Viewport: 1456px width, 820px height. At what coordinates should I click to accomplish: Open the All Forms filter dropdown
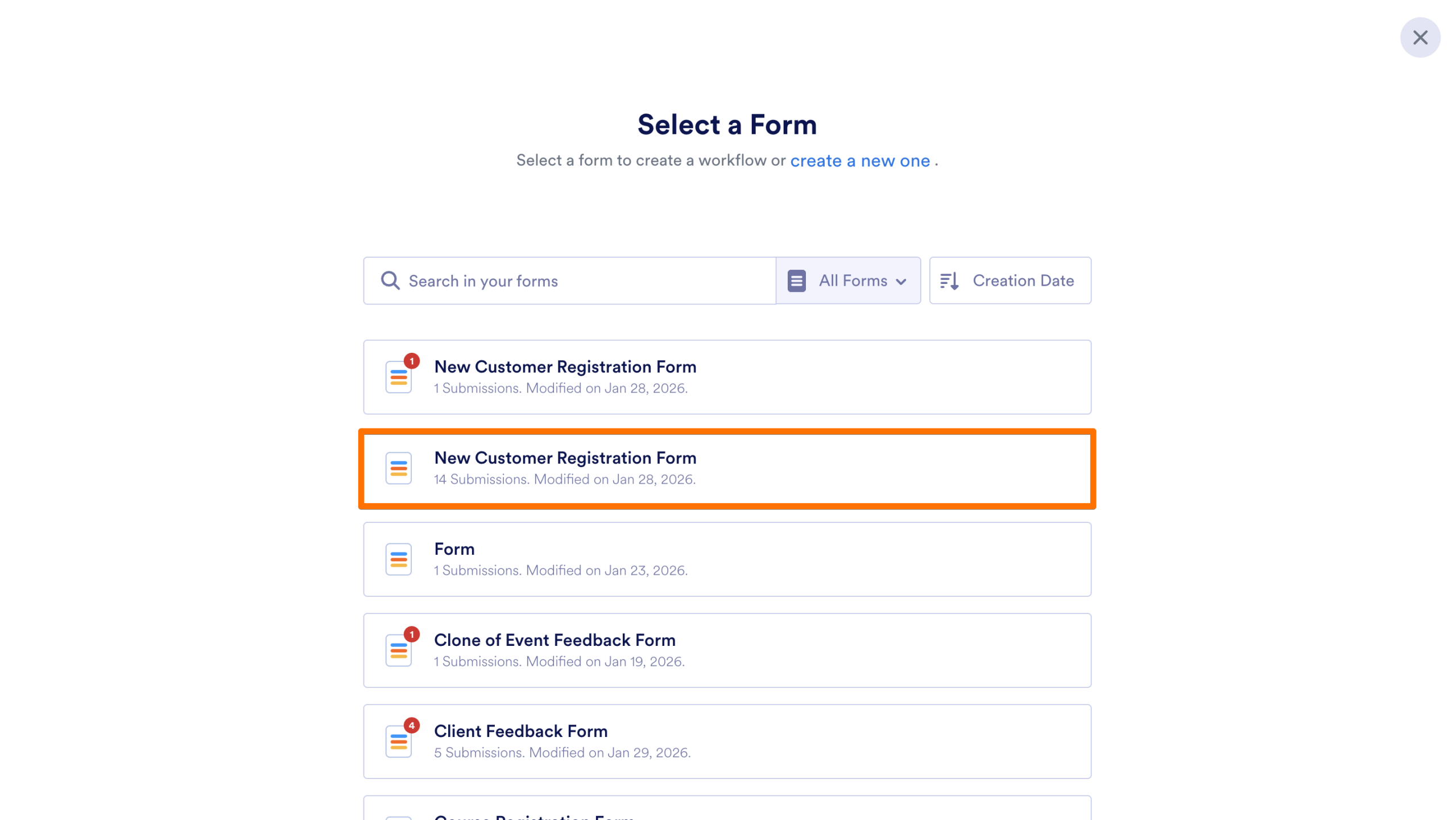coord(848,281)
